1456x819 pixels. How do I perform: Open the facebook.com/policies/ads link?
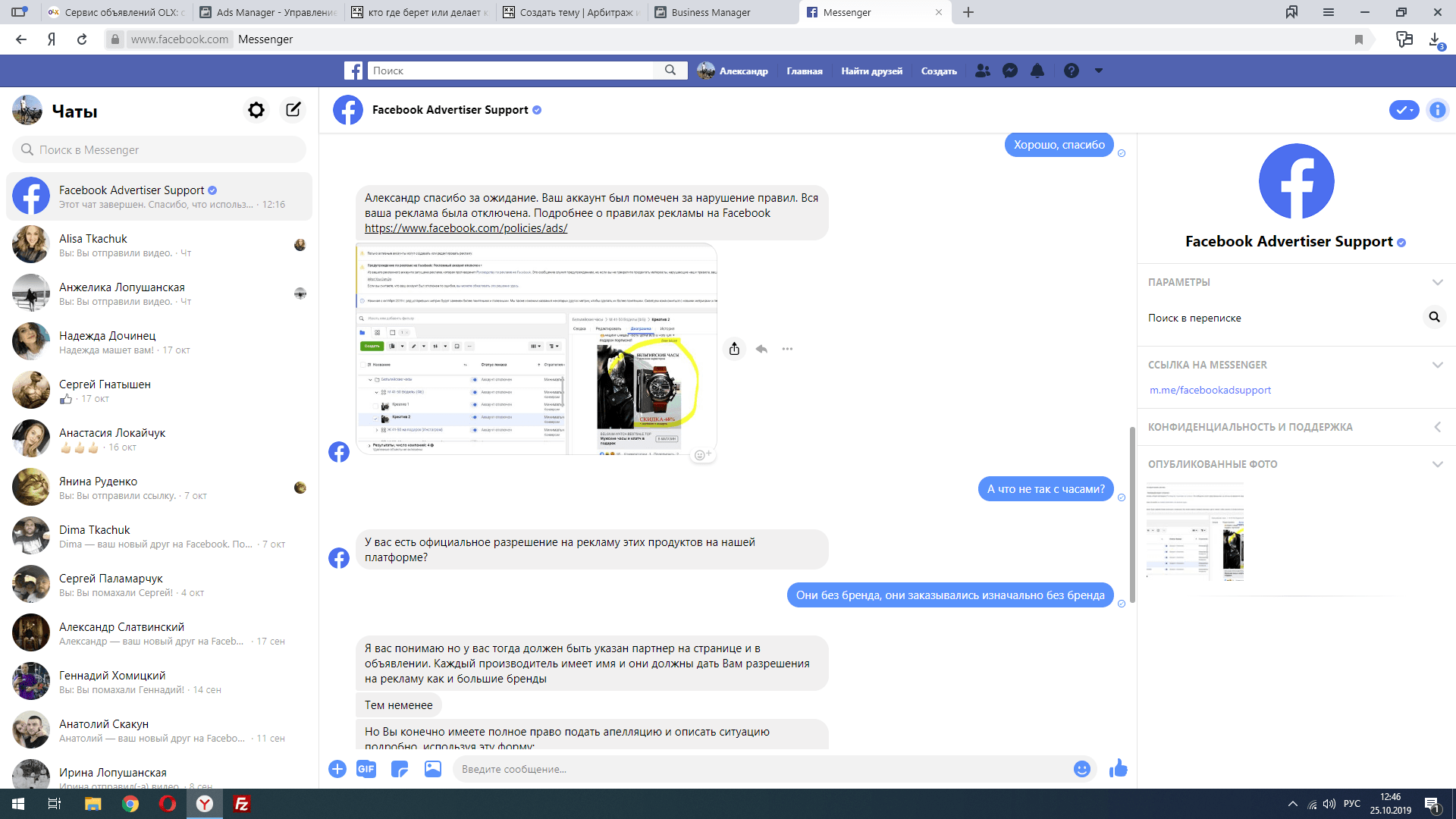(466, 228)
